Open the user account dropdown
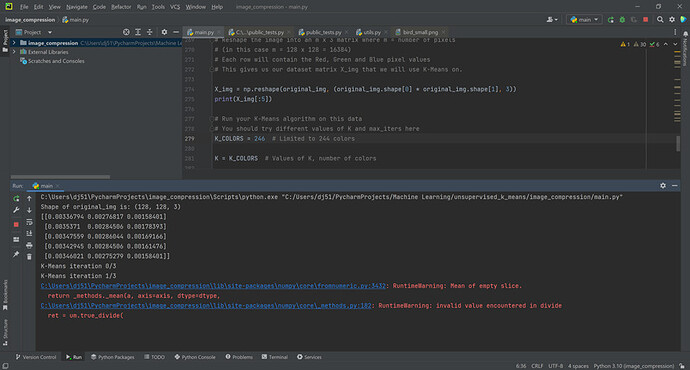The width and height of the screenshot is (690, 370). (552, 20)
